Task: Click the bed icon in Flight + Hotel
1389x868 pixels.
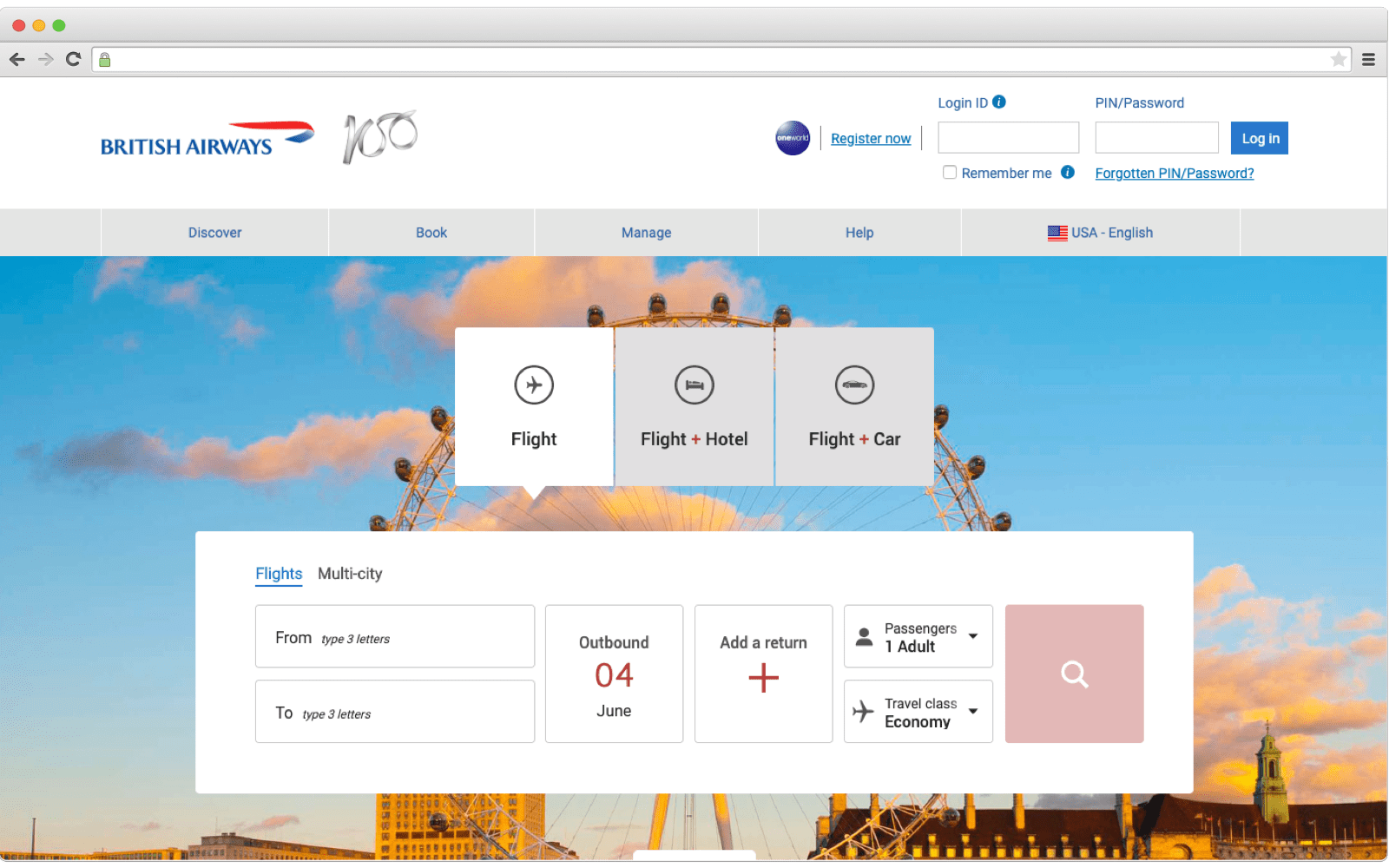Action: click(x=694, y=385)
